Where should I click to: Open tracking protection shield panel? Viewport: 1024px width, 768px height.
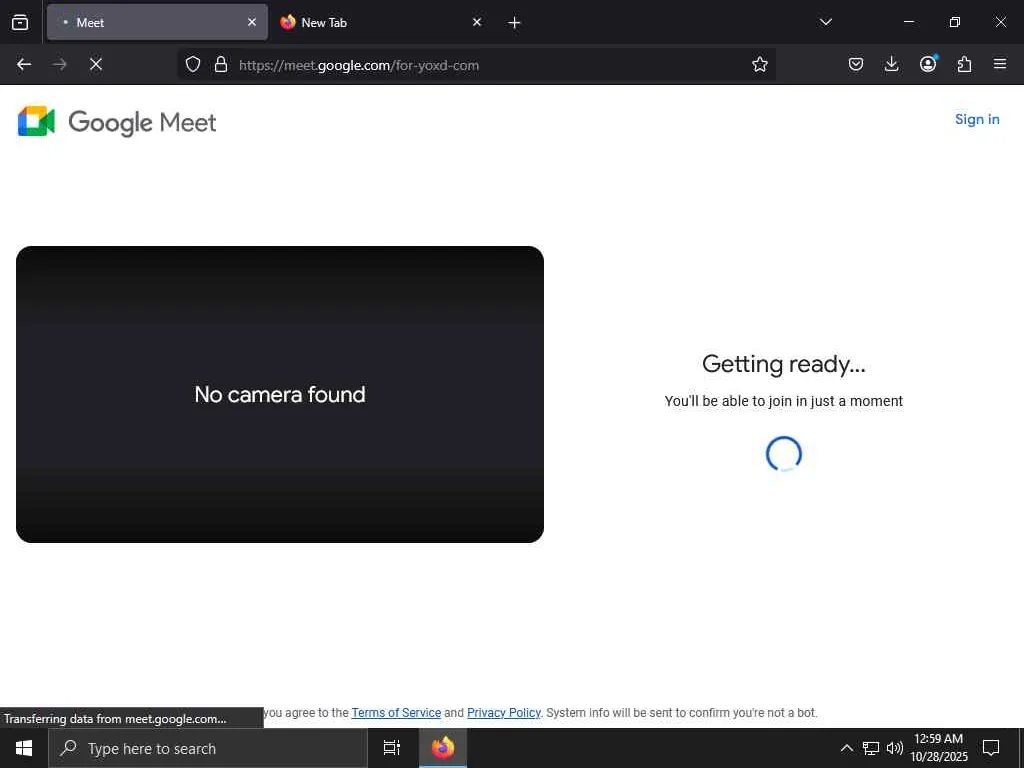pos(193,65)
